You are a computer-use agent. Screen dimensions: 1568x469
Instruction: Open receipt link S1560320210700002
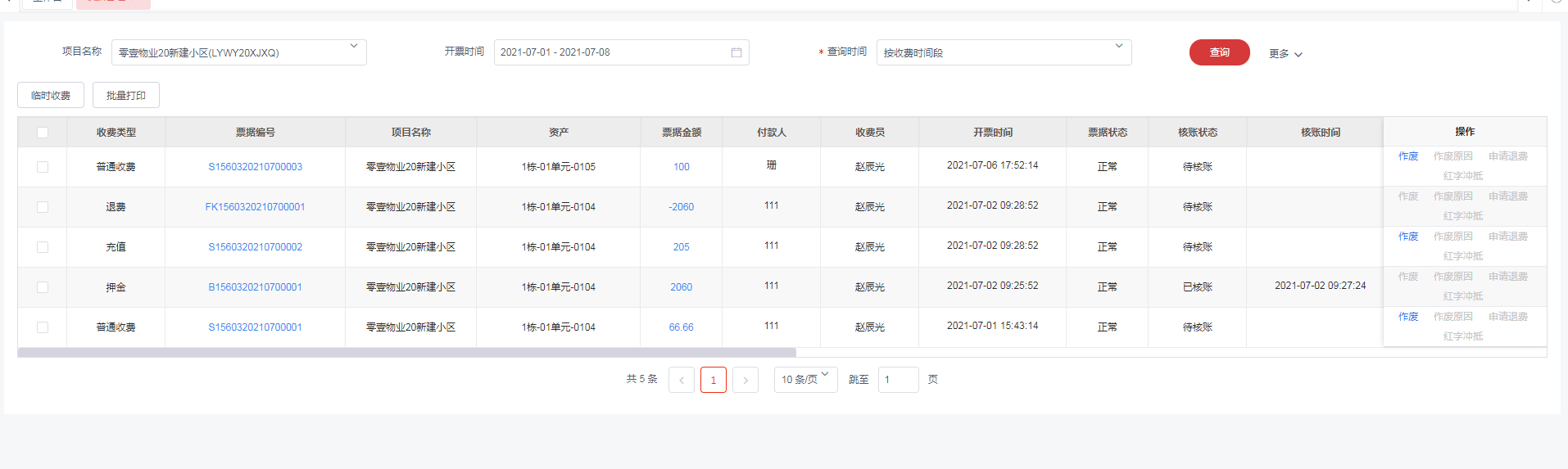pyautogui.click(x=256, y=247)
